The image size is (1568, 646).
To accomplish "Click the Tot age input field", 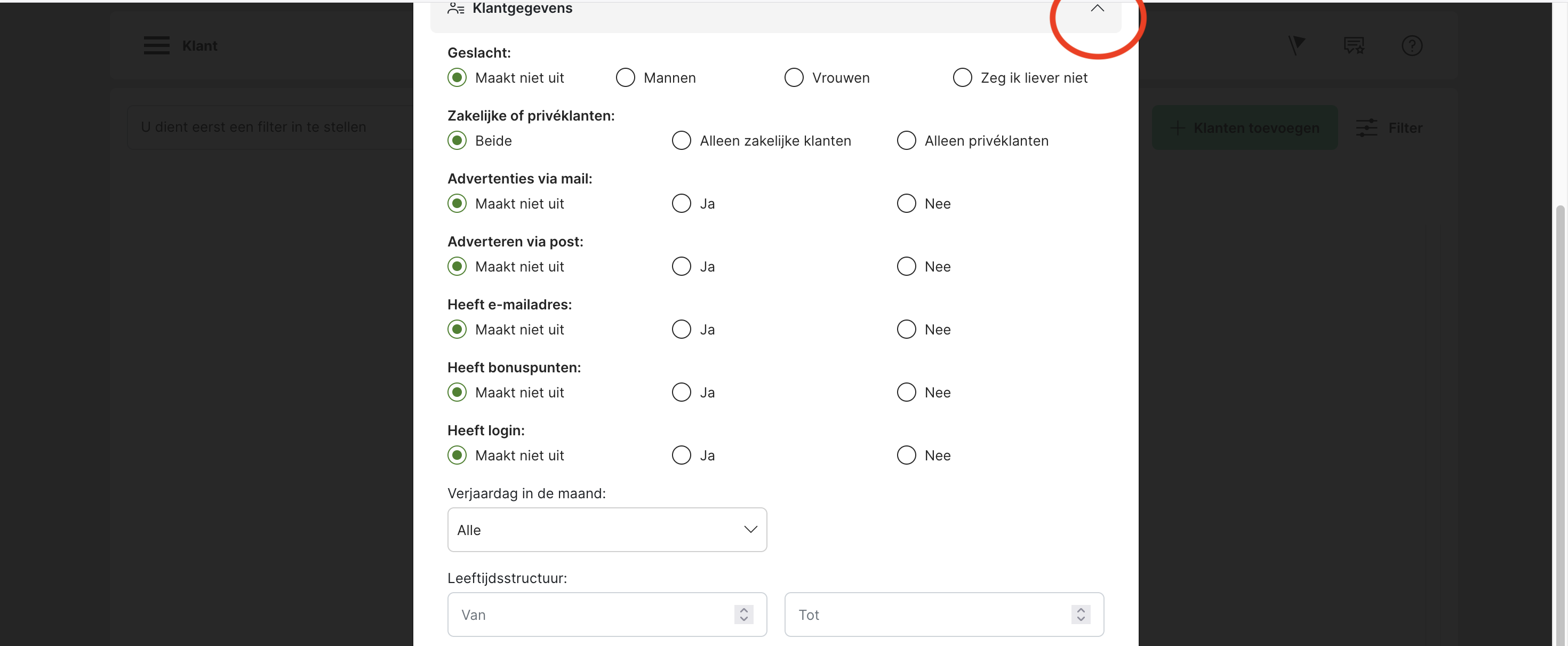I will (x=925, y=615).
